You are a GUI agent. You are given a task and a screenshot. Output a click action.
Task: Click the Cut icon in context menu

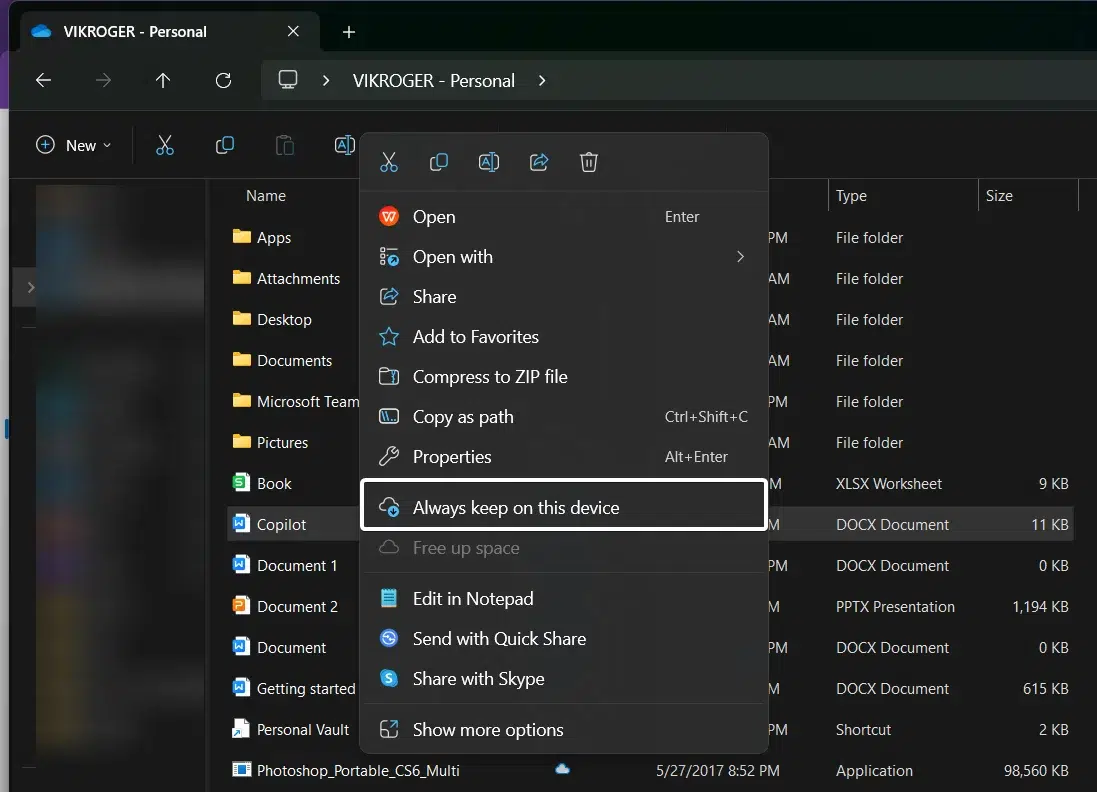tap(389, 162)
